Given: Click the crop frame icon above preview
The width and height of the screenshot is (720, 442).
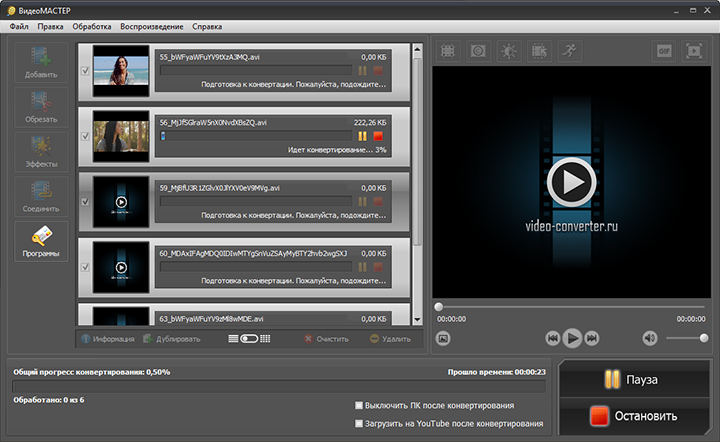Looking at the screenshot, I should click(x=448, y=50).
